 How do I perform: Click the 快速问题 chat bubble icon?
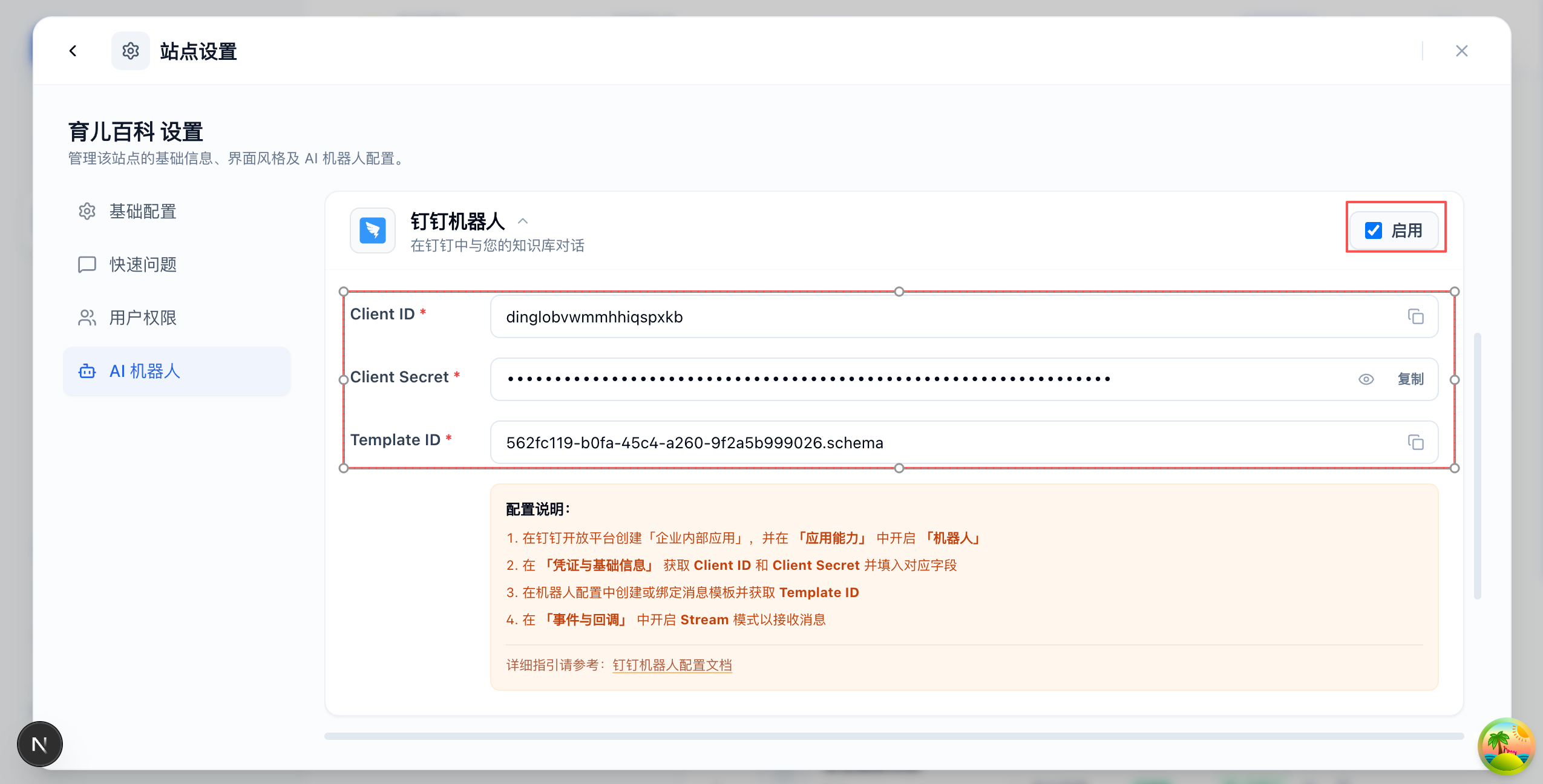click(x=87, y=264)
